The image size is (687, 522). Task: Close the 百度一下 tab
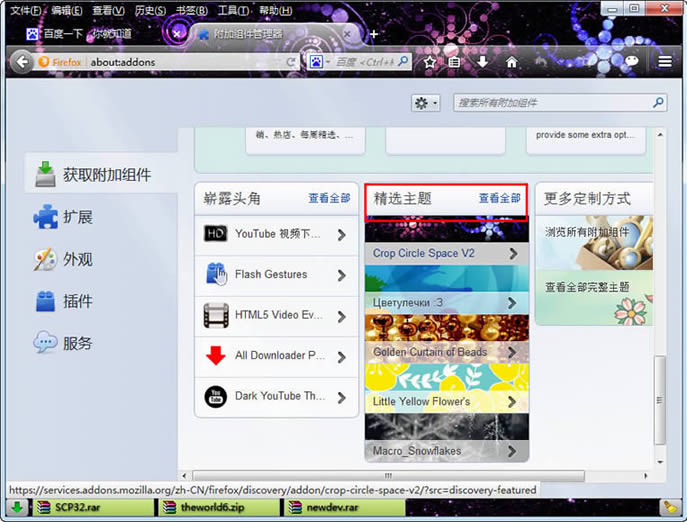pyautogui.click(x=177, y=34)
